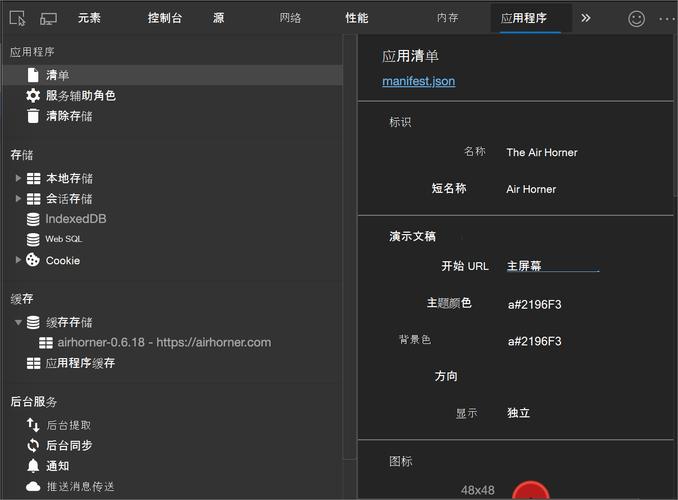Open the DevTools more options ellipsis
The height and width of the screenshot is (500, 678).
[x=668, y=19]
